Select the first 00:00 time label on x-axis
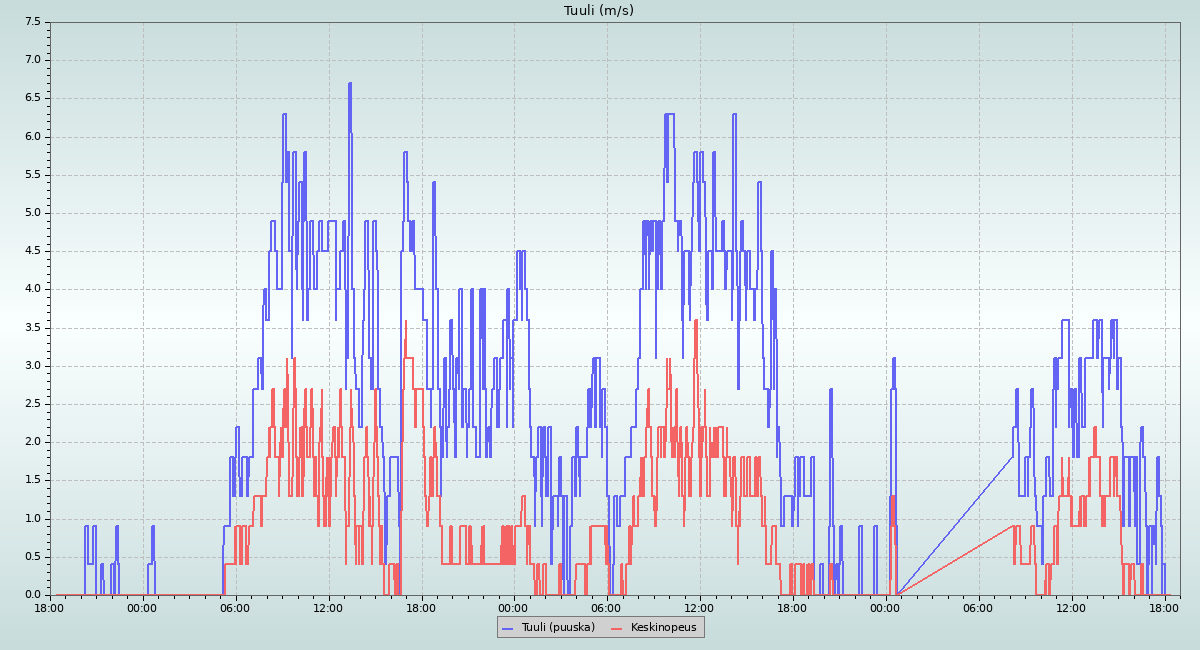Screen dimensions: 1200x650 click(143, 607)
